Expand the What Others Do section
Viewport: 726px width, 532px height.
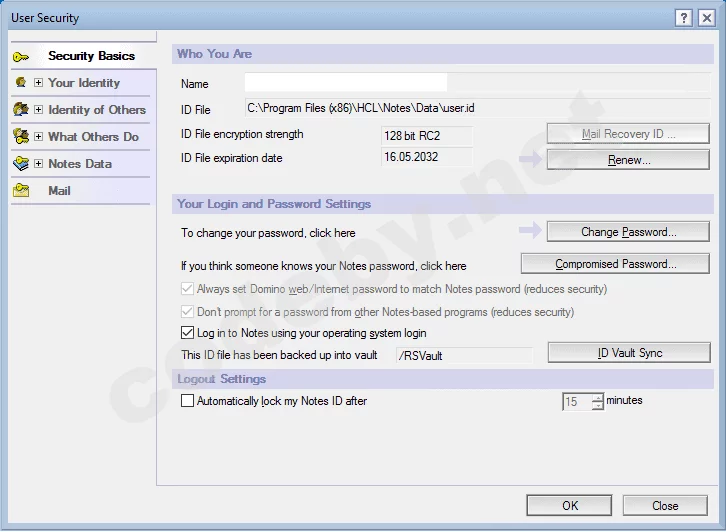tap(38, 137)
